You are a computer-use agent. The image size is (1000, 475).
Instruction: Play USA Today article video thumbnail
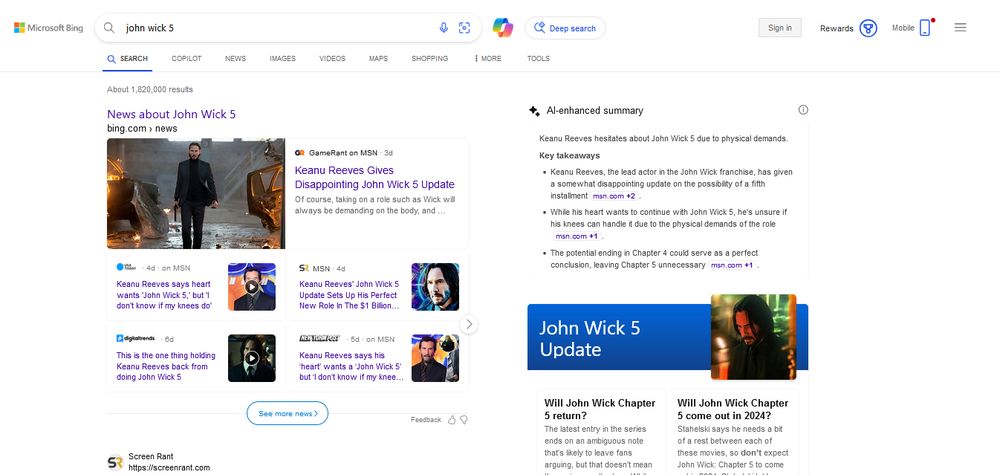tap(252, 287)
